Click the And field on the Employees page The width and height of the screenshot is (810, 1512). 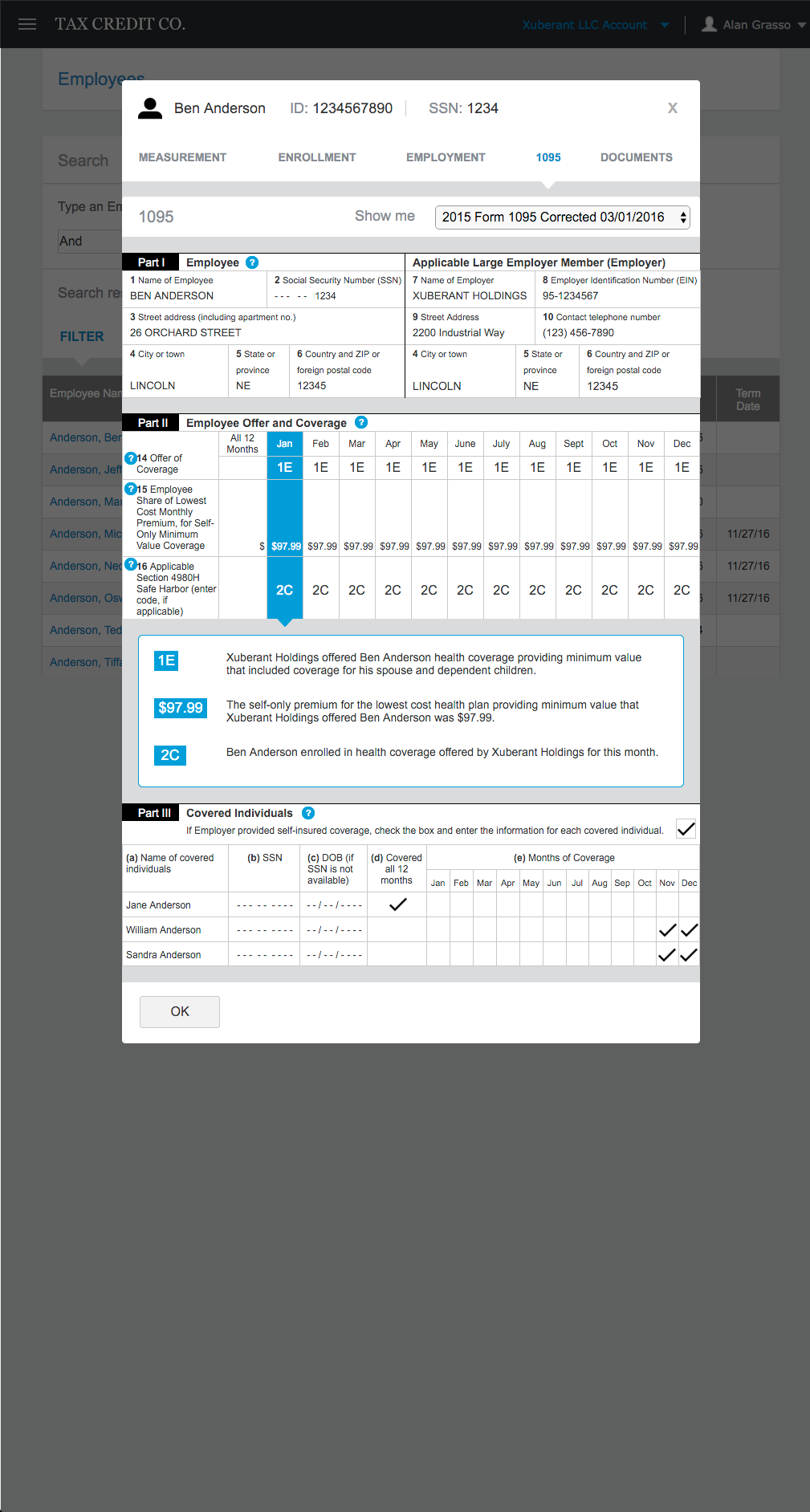pos(90,241)
